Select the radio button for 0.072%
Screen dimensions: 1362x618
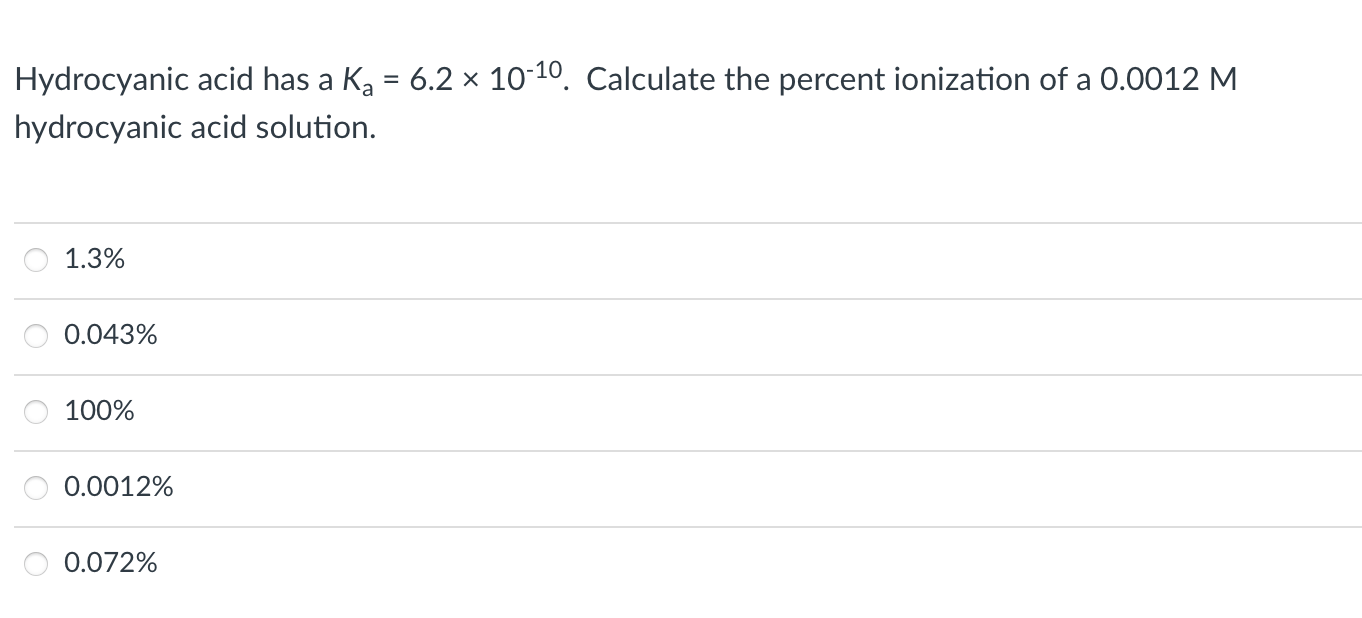pyautogui.click(x=36, y=563)
